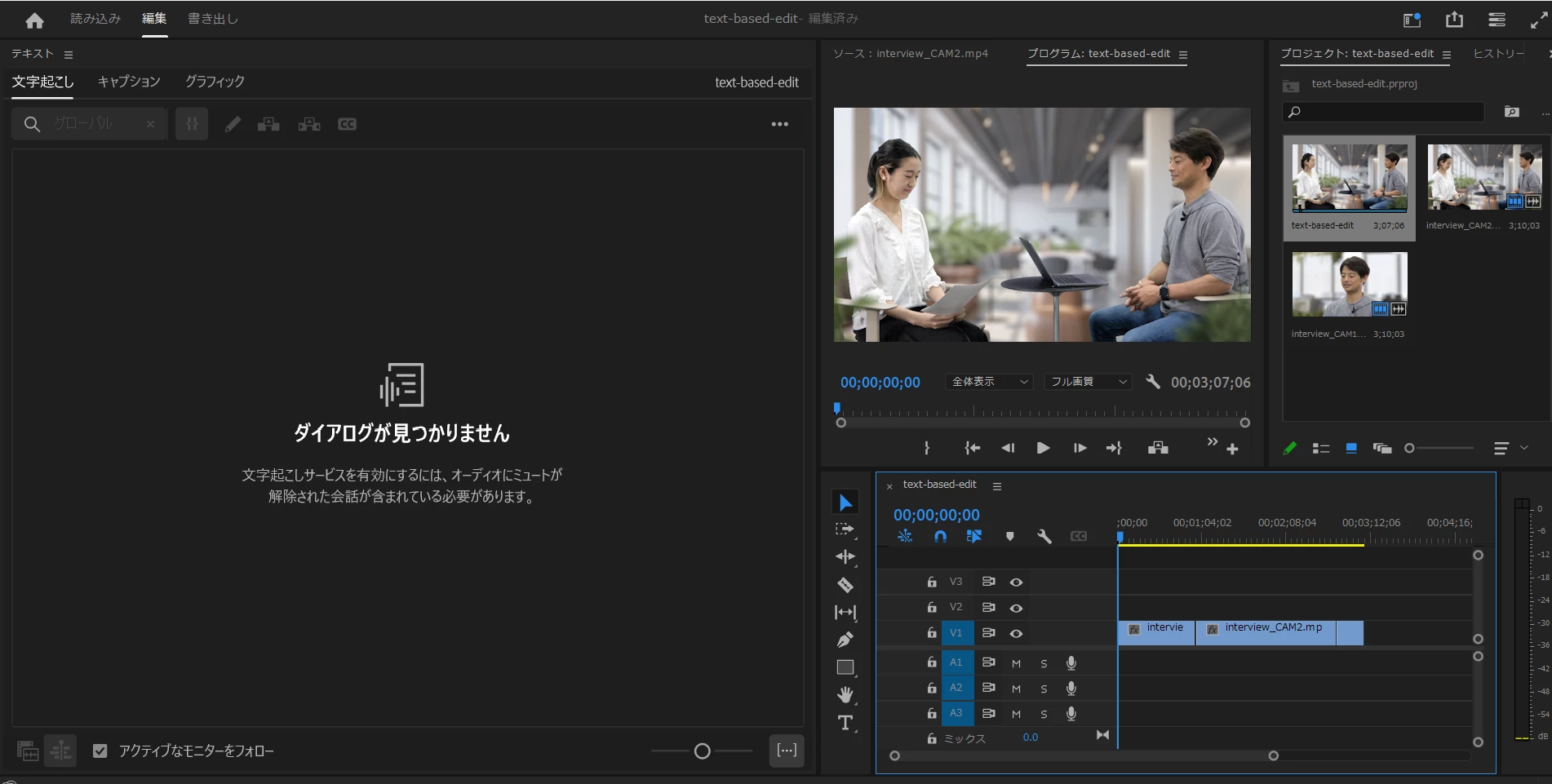Select the Track Select Forward tool
The height and width of the screenshot is (784, 1552).
point(845,529)
